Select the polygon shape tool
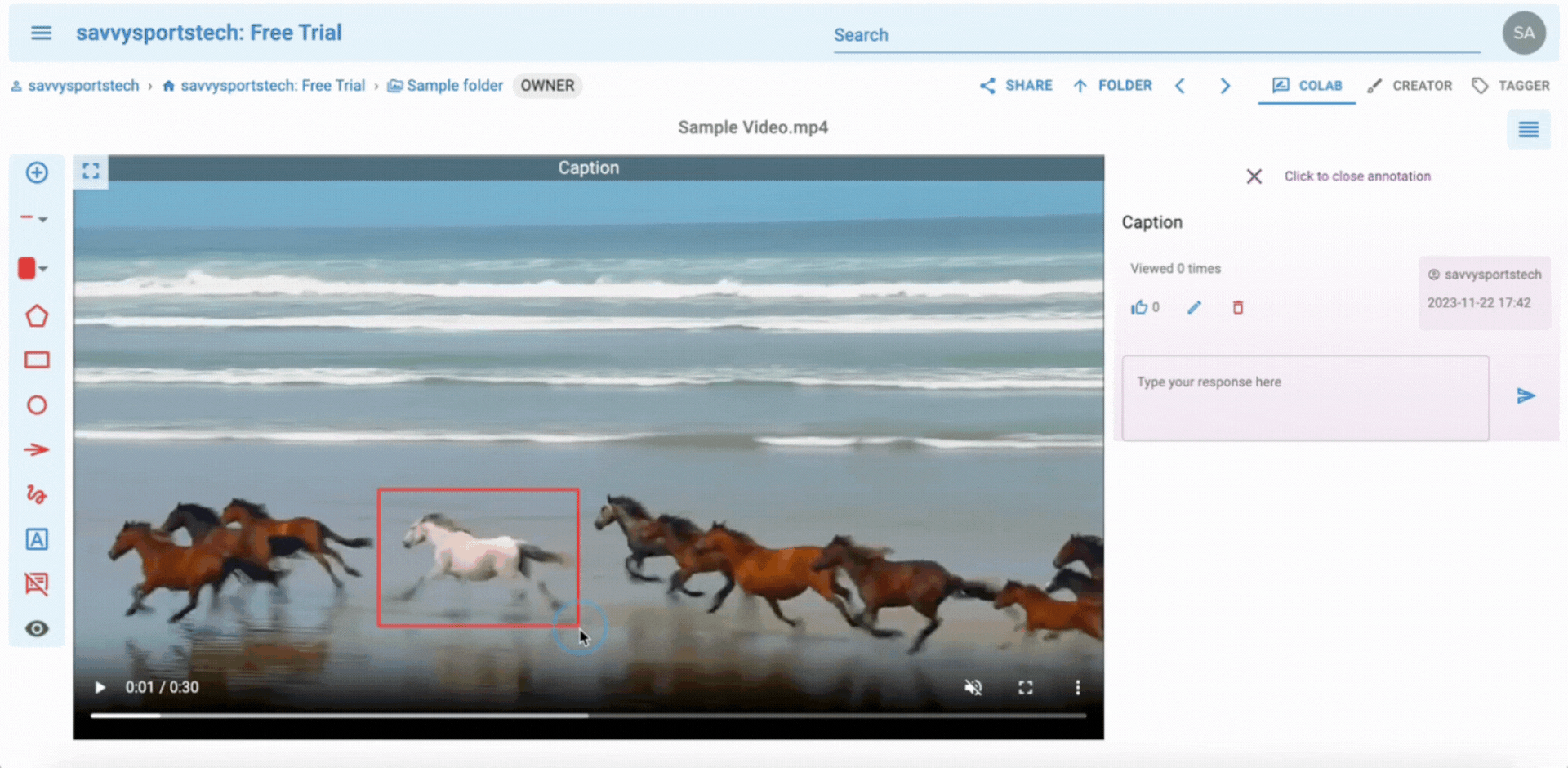Image resolution: width=1568 pixels, height=768 pixels. tap(37, 316)
